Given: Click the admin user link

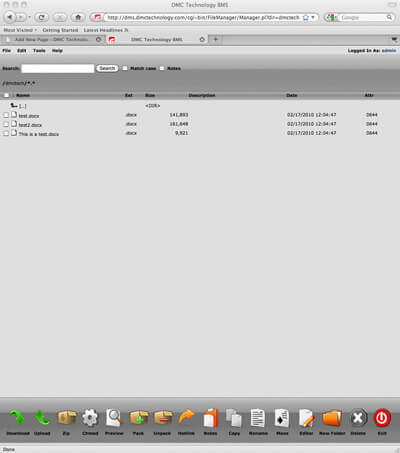Looking at the screenshot, I should tap(389, 51).
